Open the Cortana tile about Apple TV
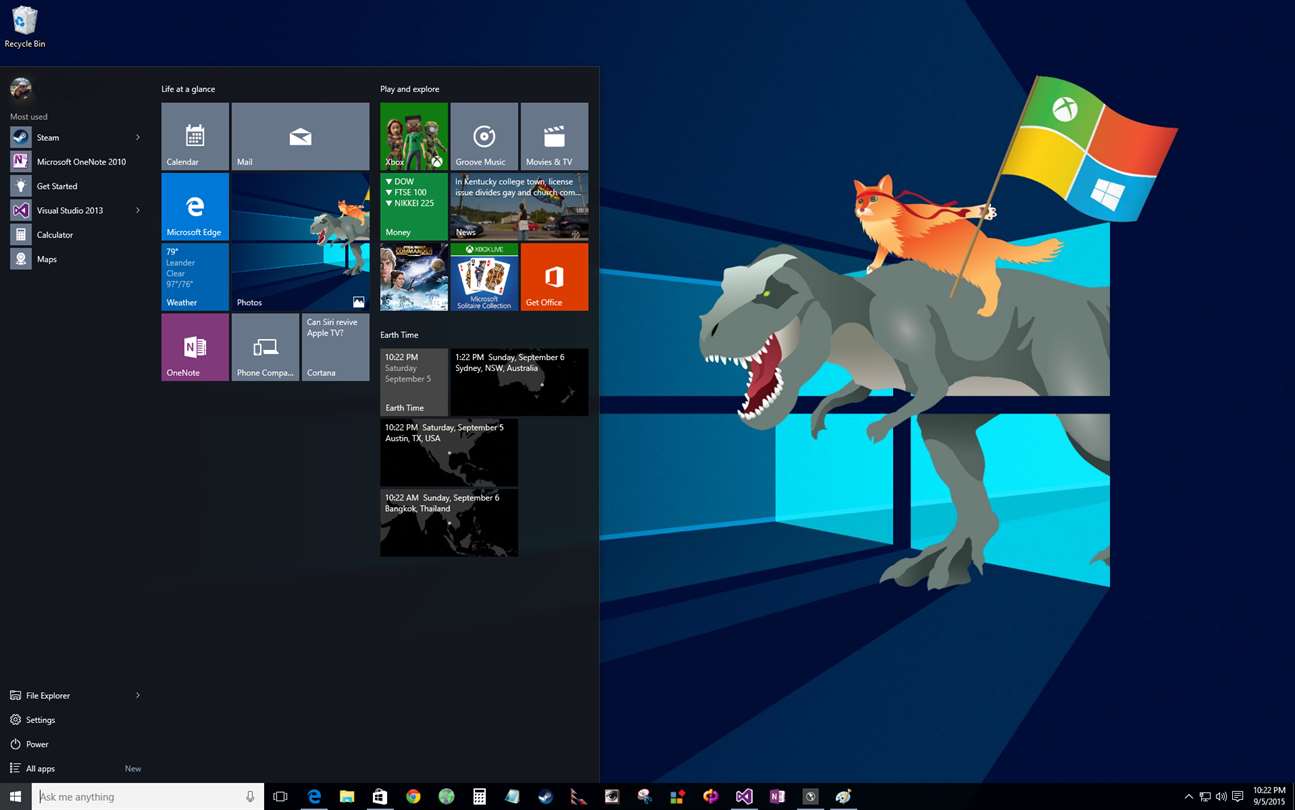Viewport: 1295px width, 810px height. pyautogui.click(x=335, y=347)
